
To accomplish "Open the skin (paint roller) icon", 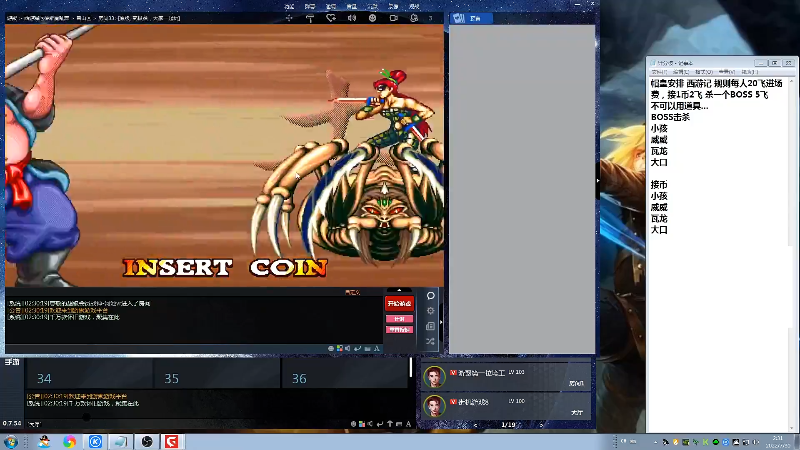I will point(310,18).
